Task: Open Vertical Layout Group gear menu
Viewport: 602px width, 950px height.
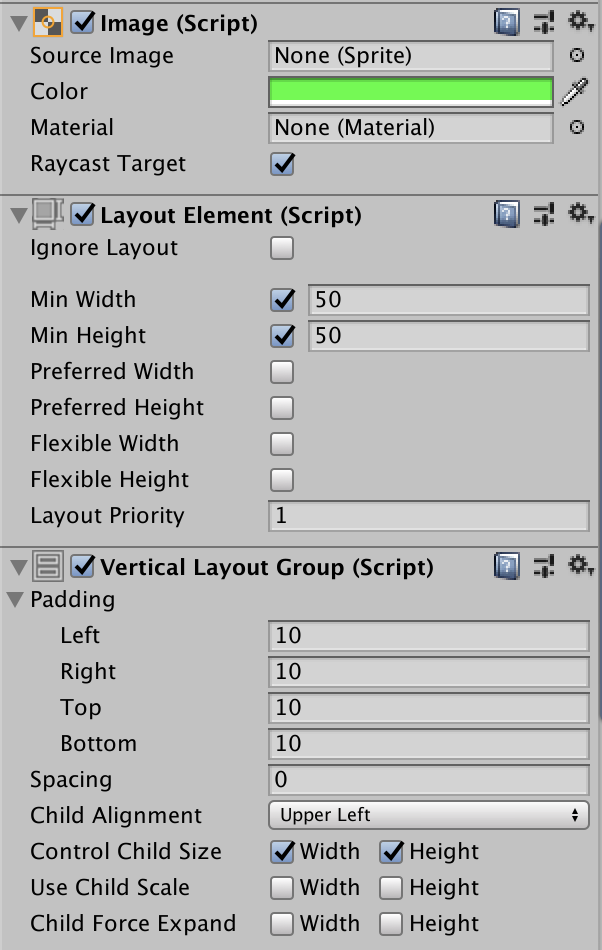Action: (581, 566)
